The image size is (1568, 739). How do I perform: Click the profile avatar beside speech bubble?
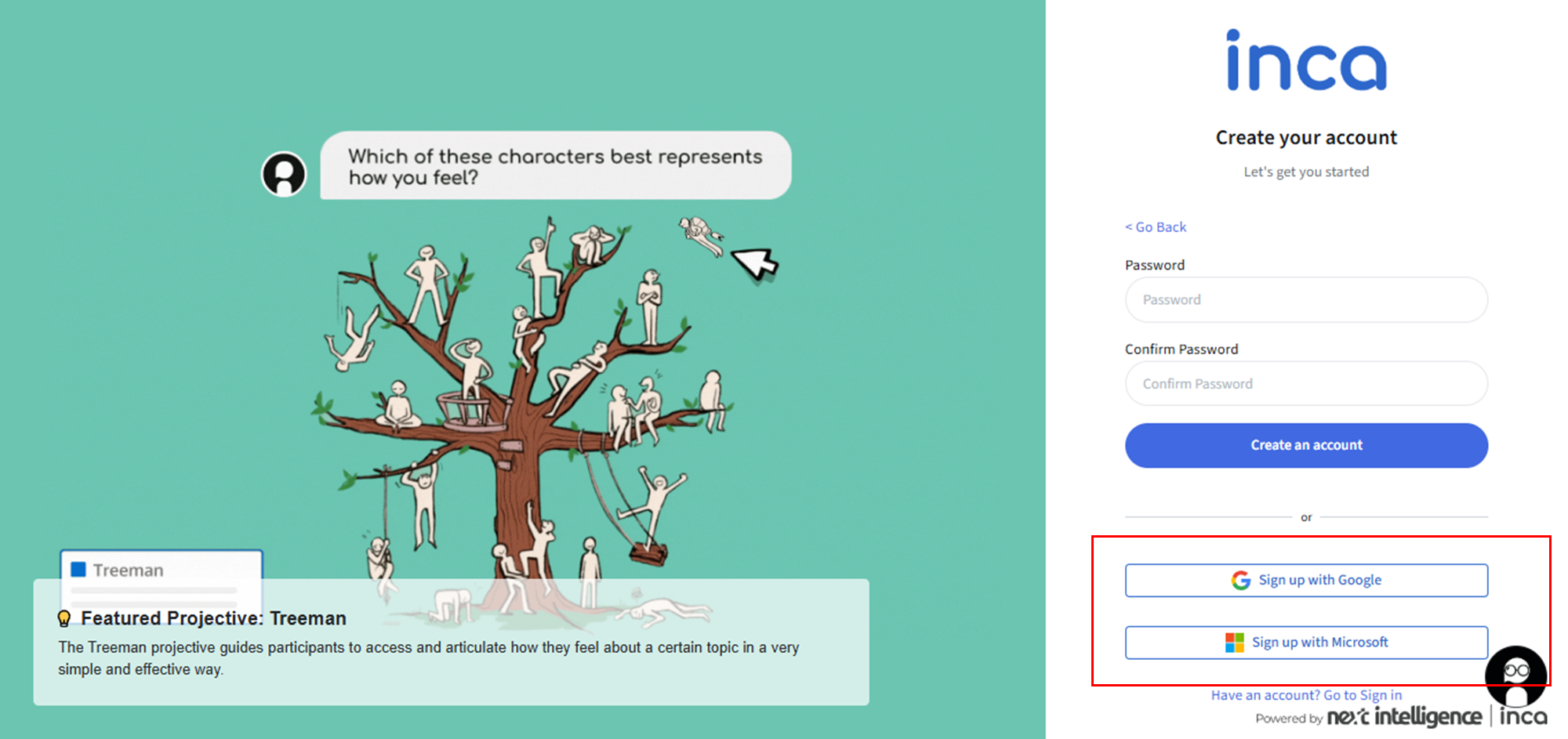[x=284, y=173]
